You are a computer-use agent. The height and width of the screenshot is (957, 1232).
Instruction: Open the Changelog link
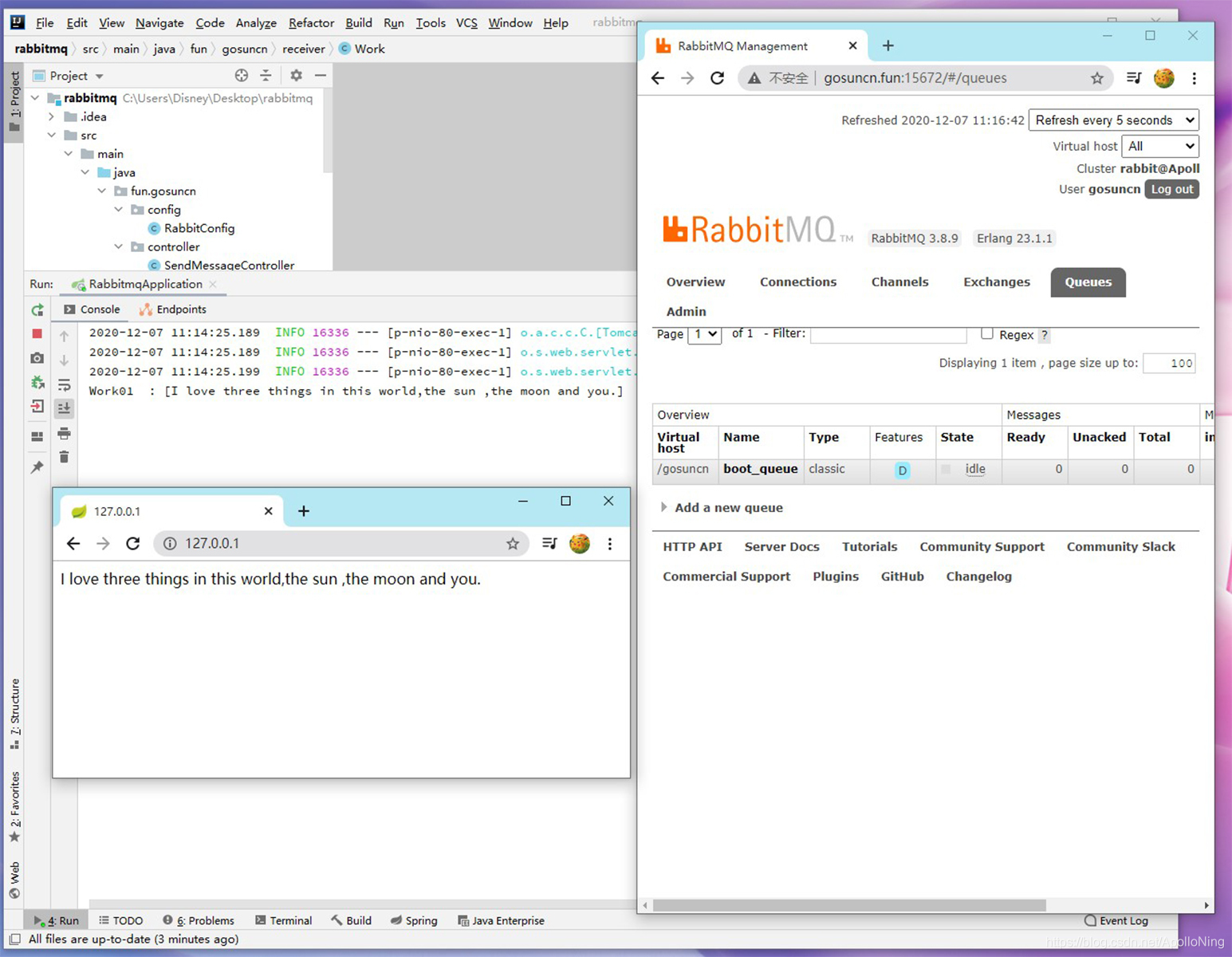[978, 577]
